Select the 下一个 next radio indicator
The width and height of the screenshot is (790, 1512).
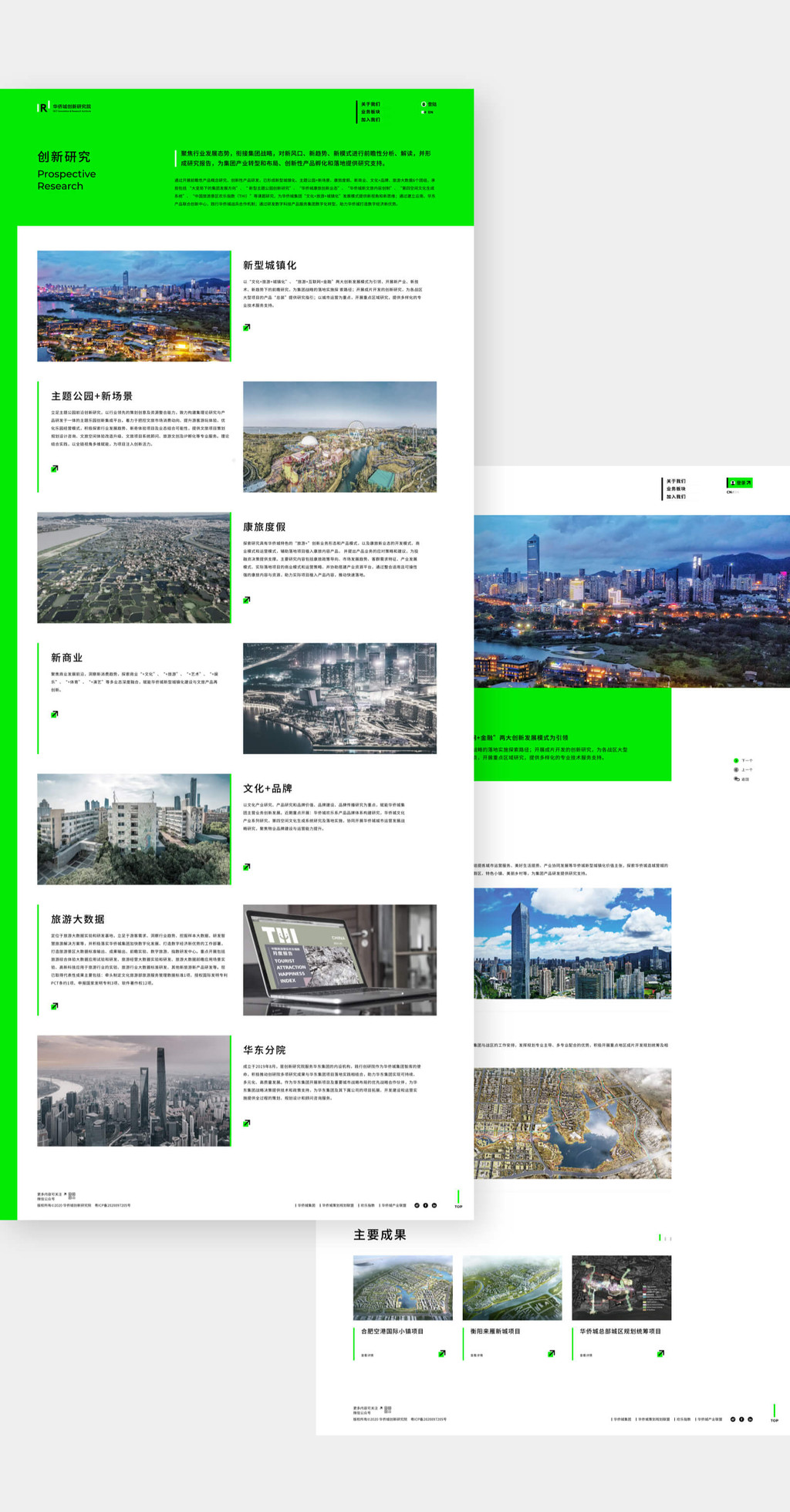pyautogui.click(x=737, y=760)
